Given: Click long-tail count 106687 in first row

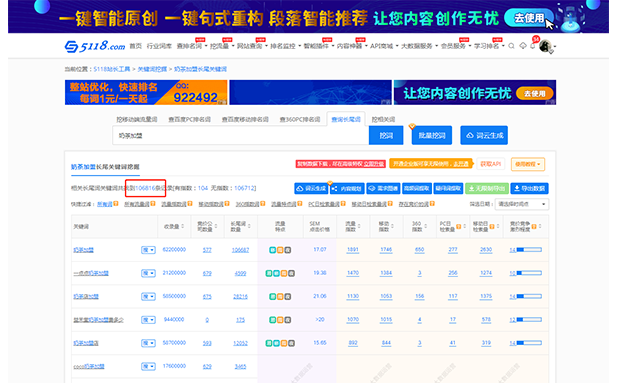Looking at the screenshot, I should click(x=240, y=250).
